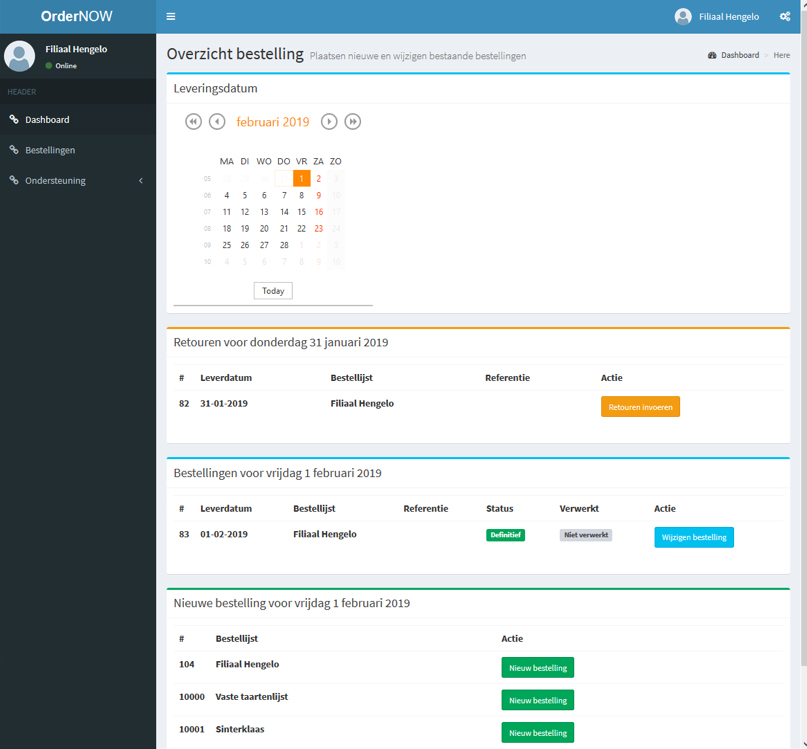Go back one year in calendar

tap(194, 122)
